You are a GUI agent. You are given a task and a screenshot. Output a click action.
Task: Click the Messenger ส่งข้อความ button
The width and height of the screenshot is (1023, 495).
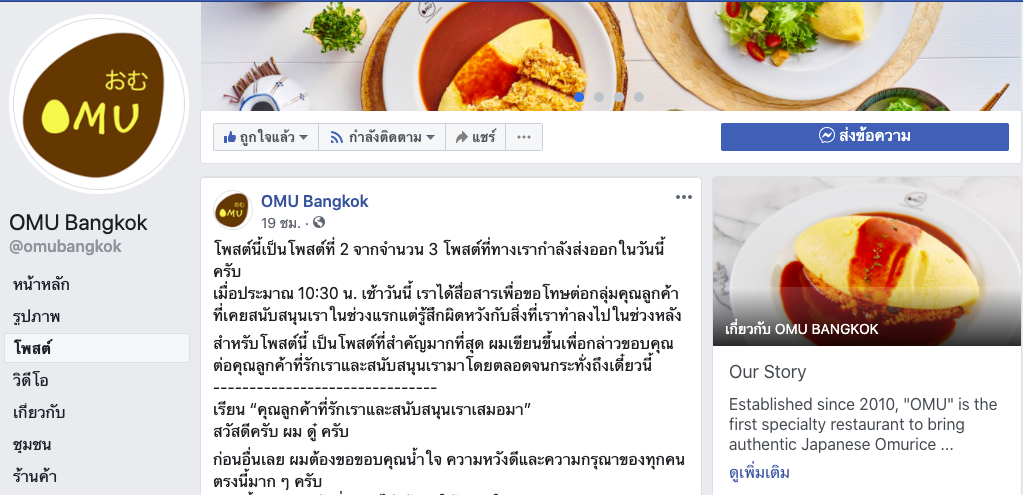click(864, 136)
